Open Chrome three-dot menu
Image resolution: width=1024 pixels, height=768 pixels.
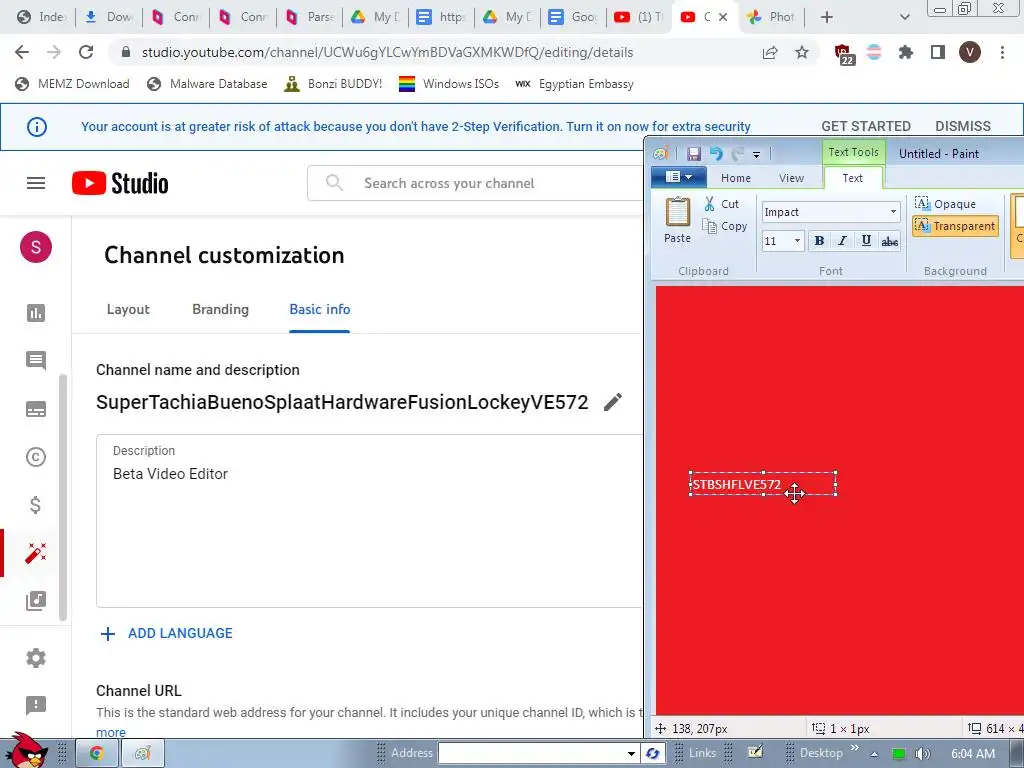pos(1002,52)
